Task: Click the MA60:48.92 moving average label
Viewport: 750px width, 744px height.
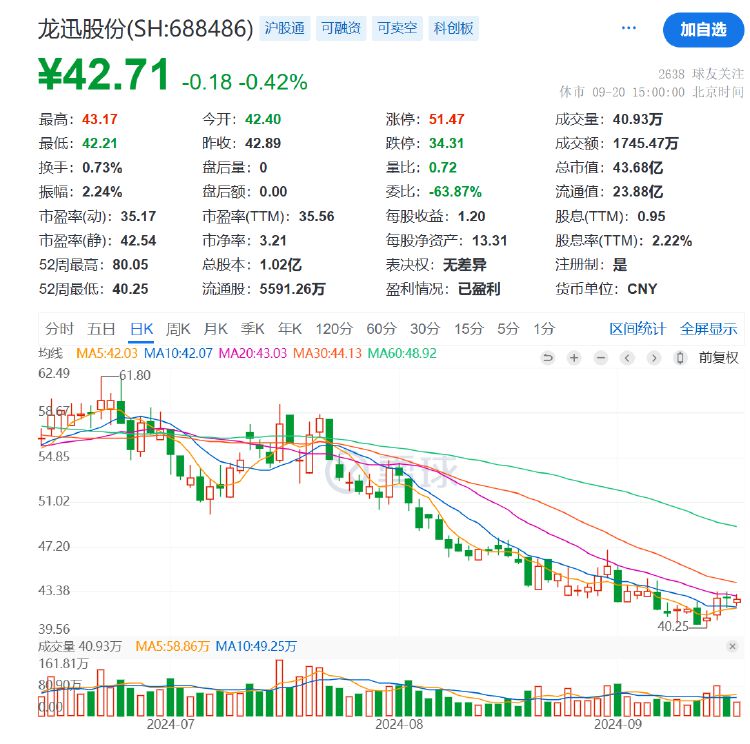Action: [402, 354]
